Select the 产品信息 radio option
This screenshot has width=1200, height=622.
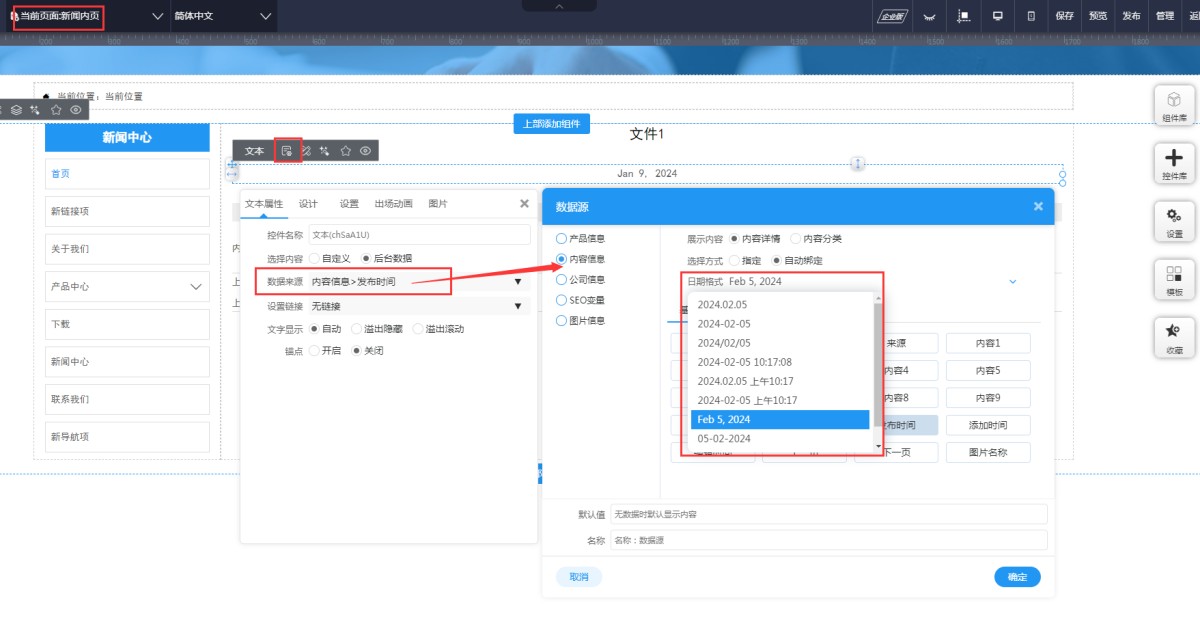coord(562,239)
